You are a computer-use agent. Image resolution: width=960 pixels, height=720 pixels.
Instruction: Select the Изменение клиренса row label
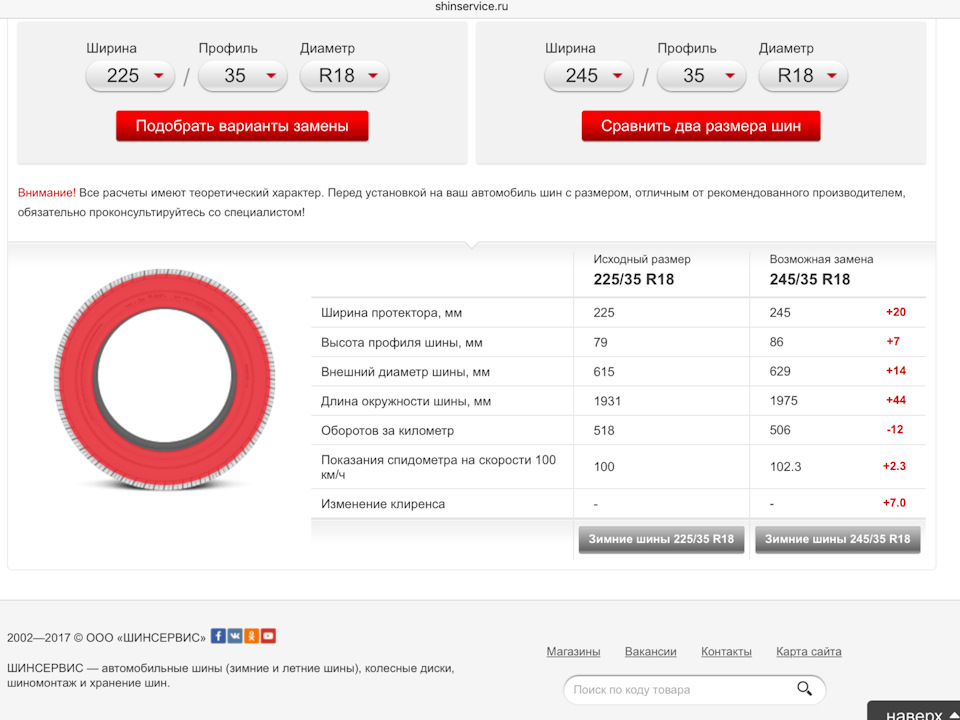(383, 504)
